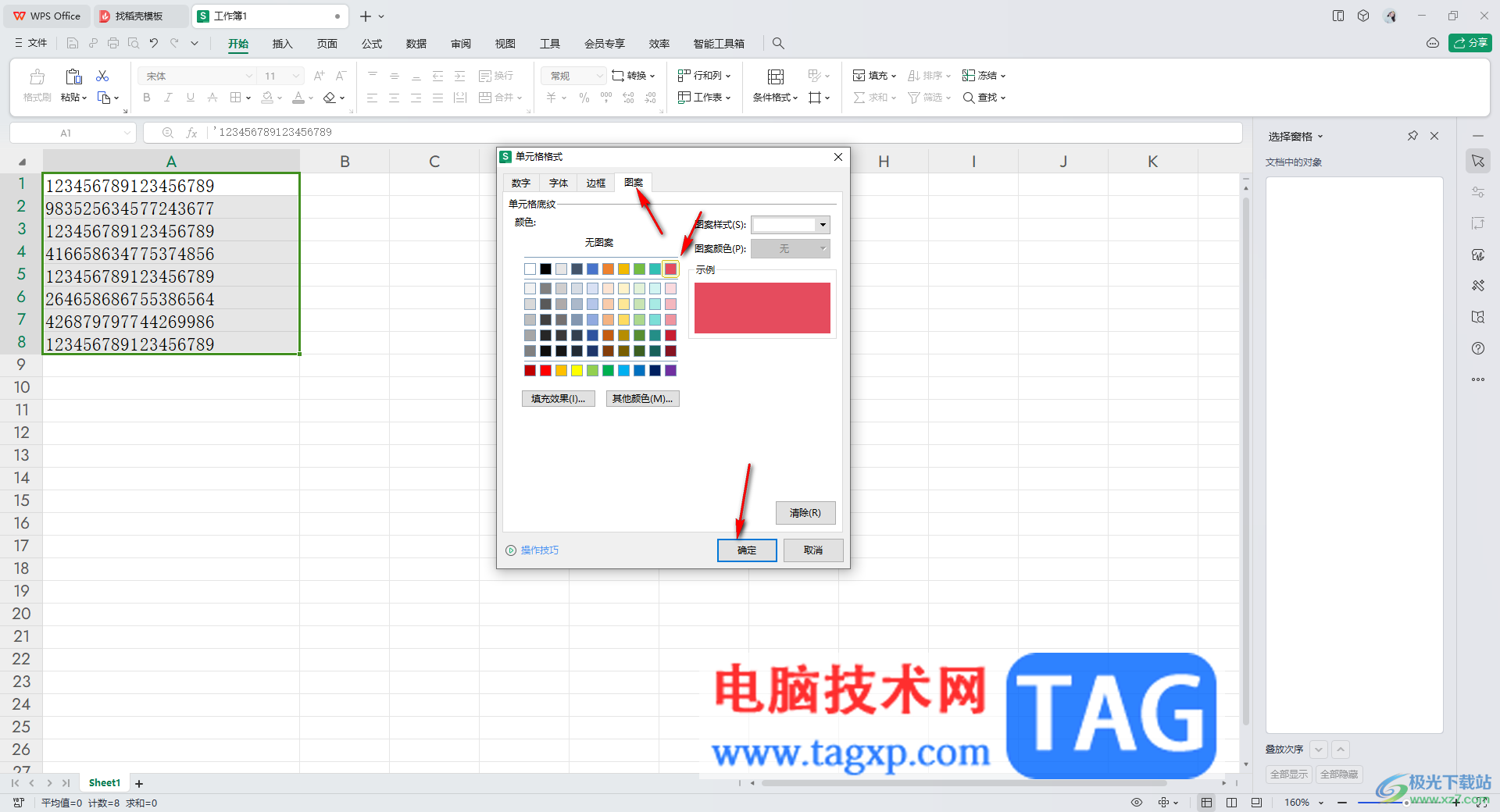Viewport: 1500px width, 812px height.
Task: Click the help question mark icon in sidebar
Action: click(1478, 348)
